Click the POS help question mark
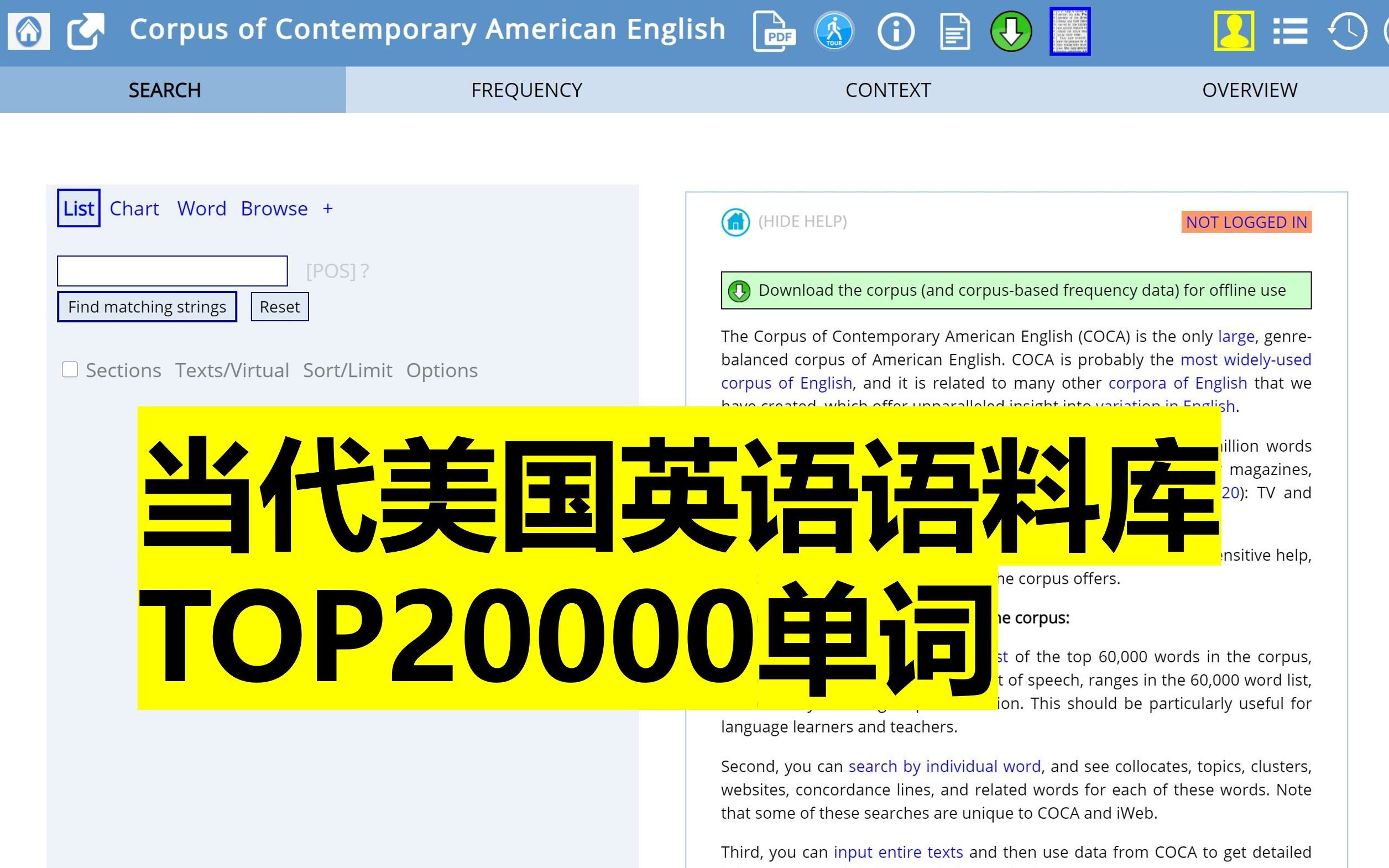 [365, 270]
